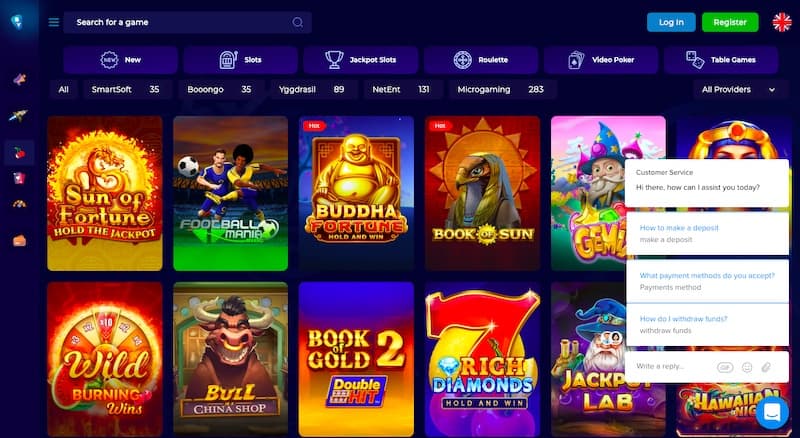Image resolution: width=800 pixels, height=438 pixels.
Task: Select the Roulette category tab
Action: pyautogui.click(x=481, y=60)
